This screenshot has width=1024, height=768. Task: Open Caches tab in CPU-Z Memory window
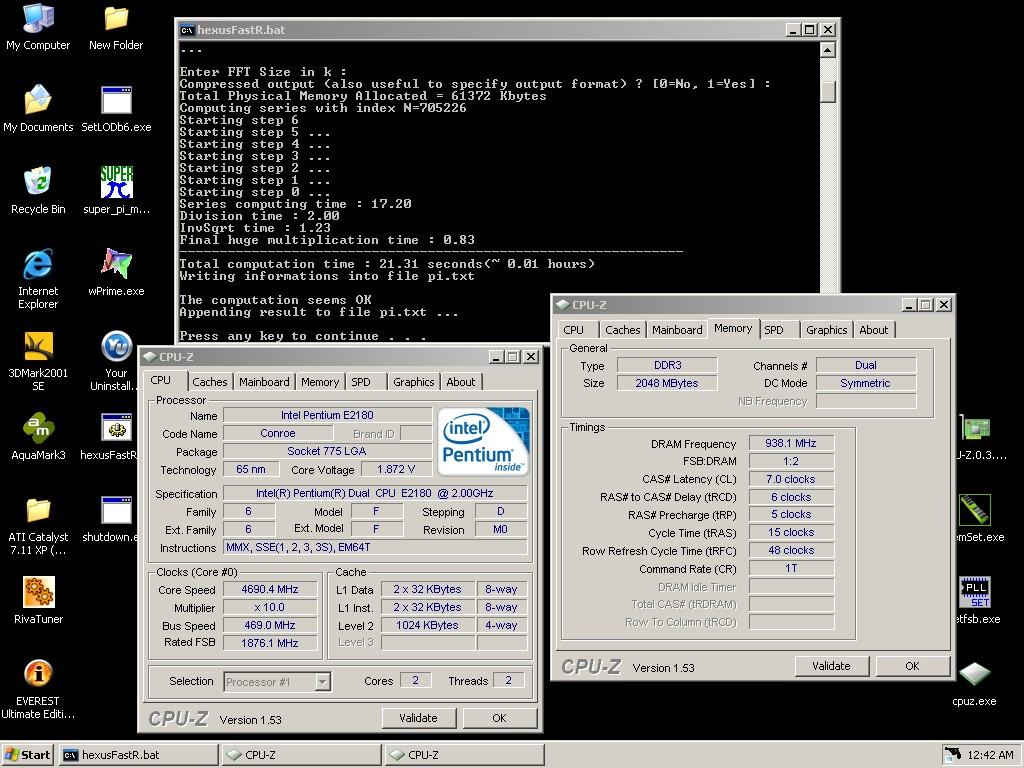pyautogui.click(x=622, y=330)
